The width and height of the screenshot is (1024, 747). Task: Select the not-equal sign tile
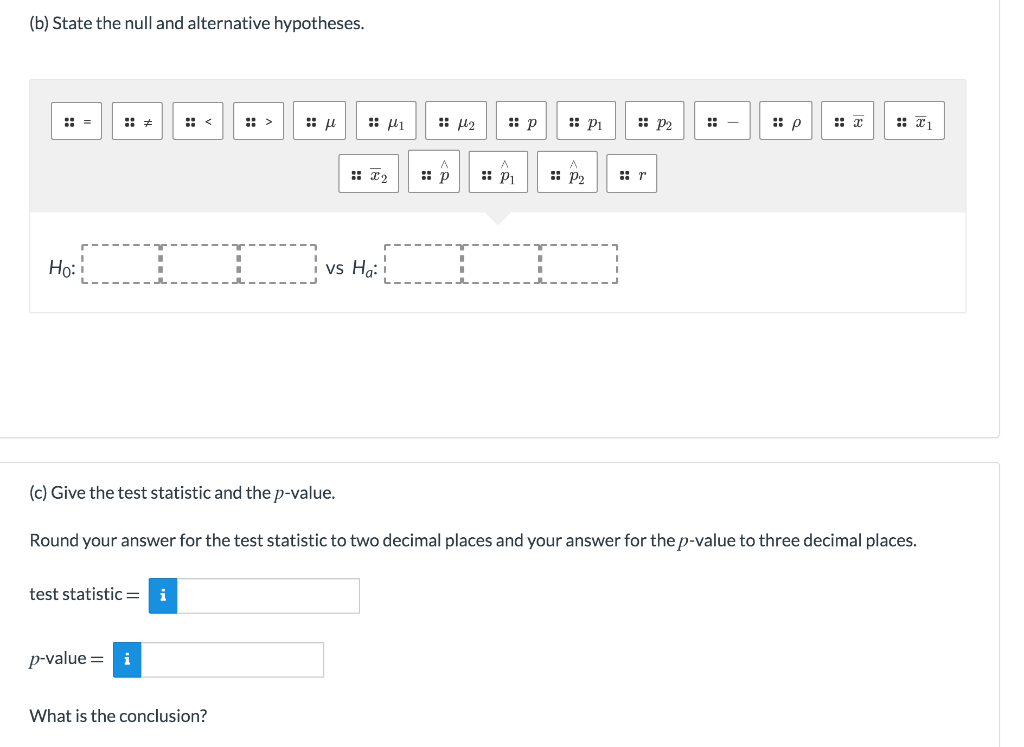(x=137, y=121)
